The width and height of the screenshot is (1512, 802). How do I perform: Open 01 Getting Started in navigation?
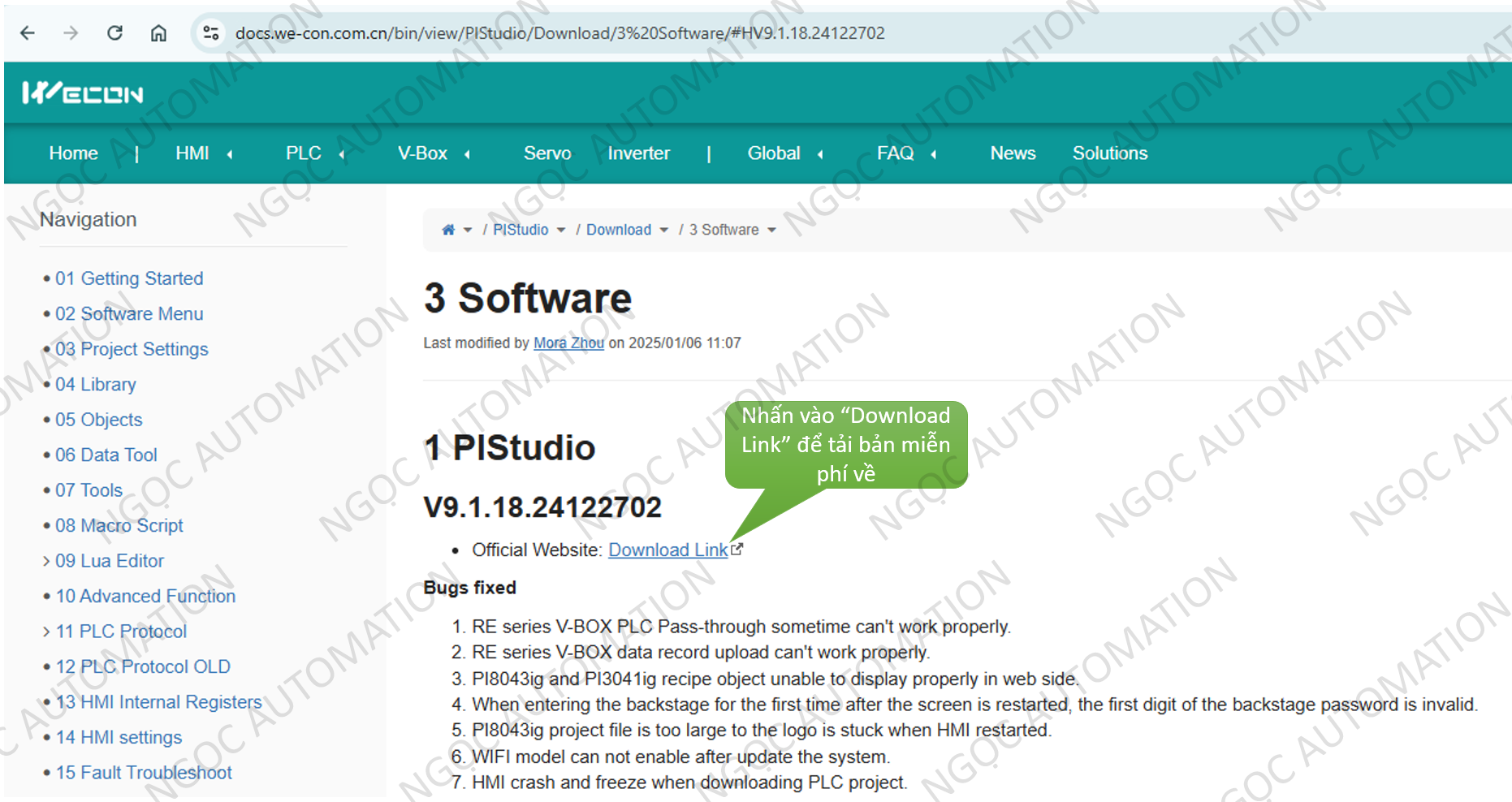129,278
